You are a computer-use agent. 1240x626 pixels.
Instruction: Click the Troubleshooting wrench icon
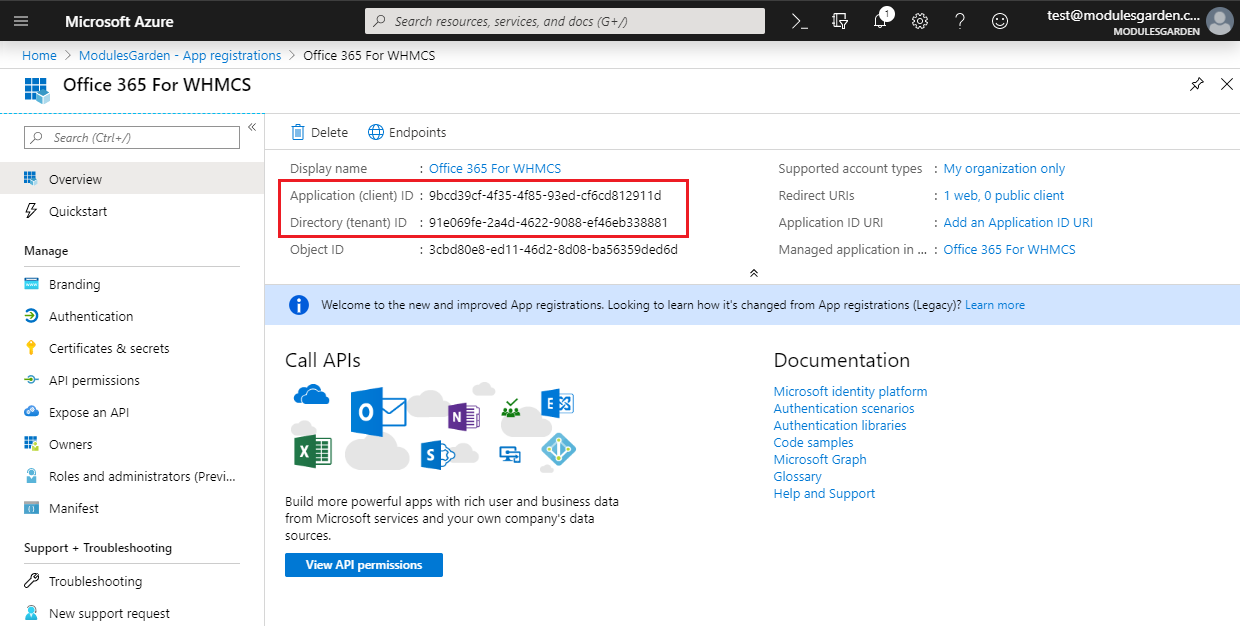(x=31, y=581)
